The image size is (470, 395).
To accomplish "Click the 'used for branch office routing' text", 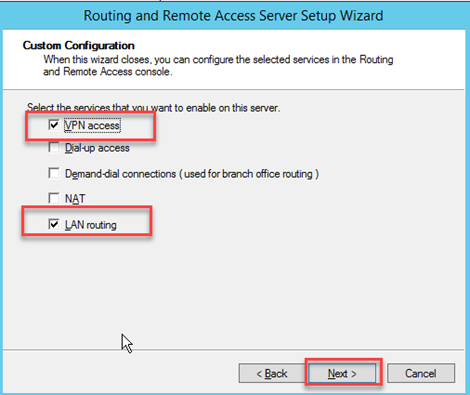I will click(x=249, y=174).
